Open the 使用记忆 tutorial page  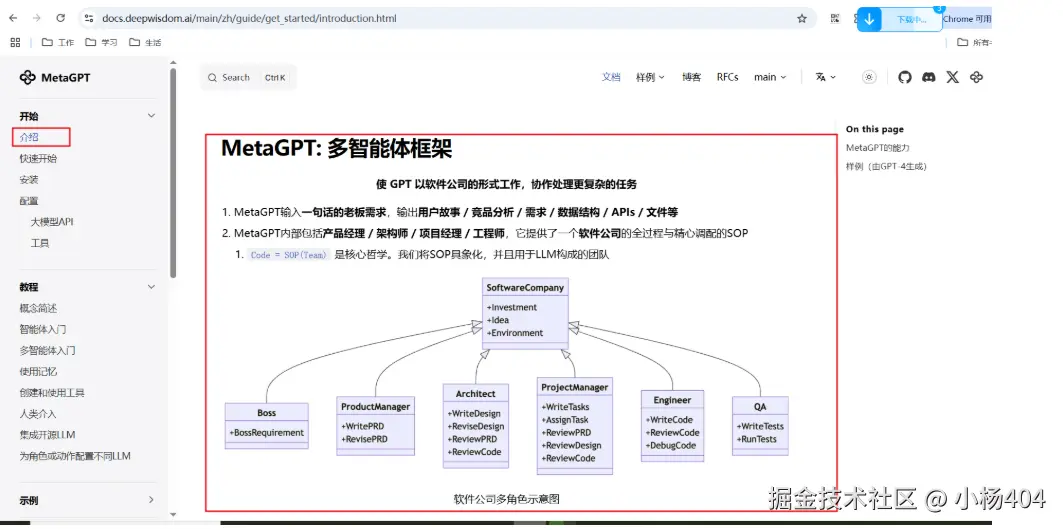[x=38, y=371]
